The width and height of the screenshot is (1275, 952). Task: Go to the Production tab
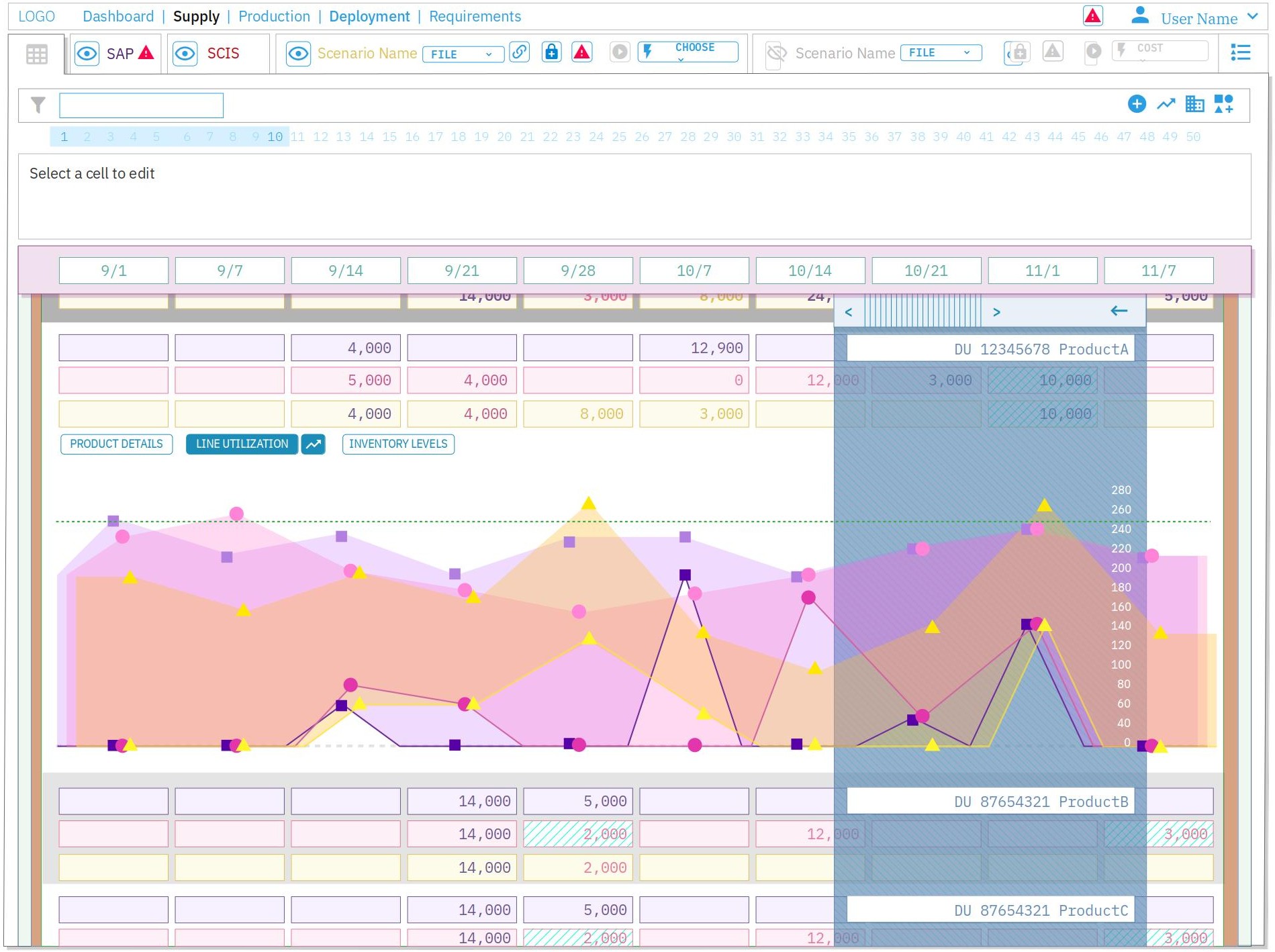coord(274,17)
